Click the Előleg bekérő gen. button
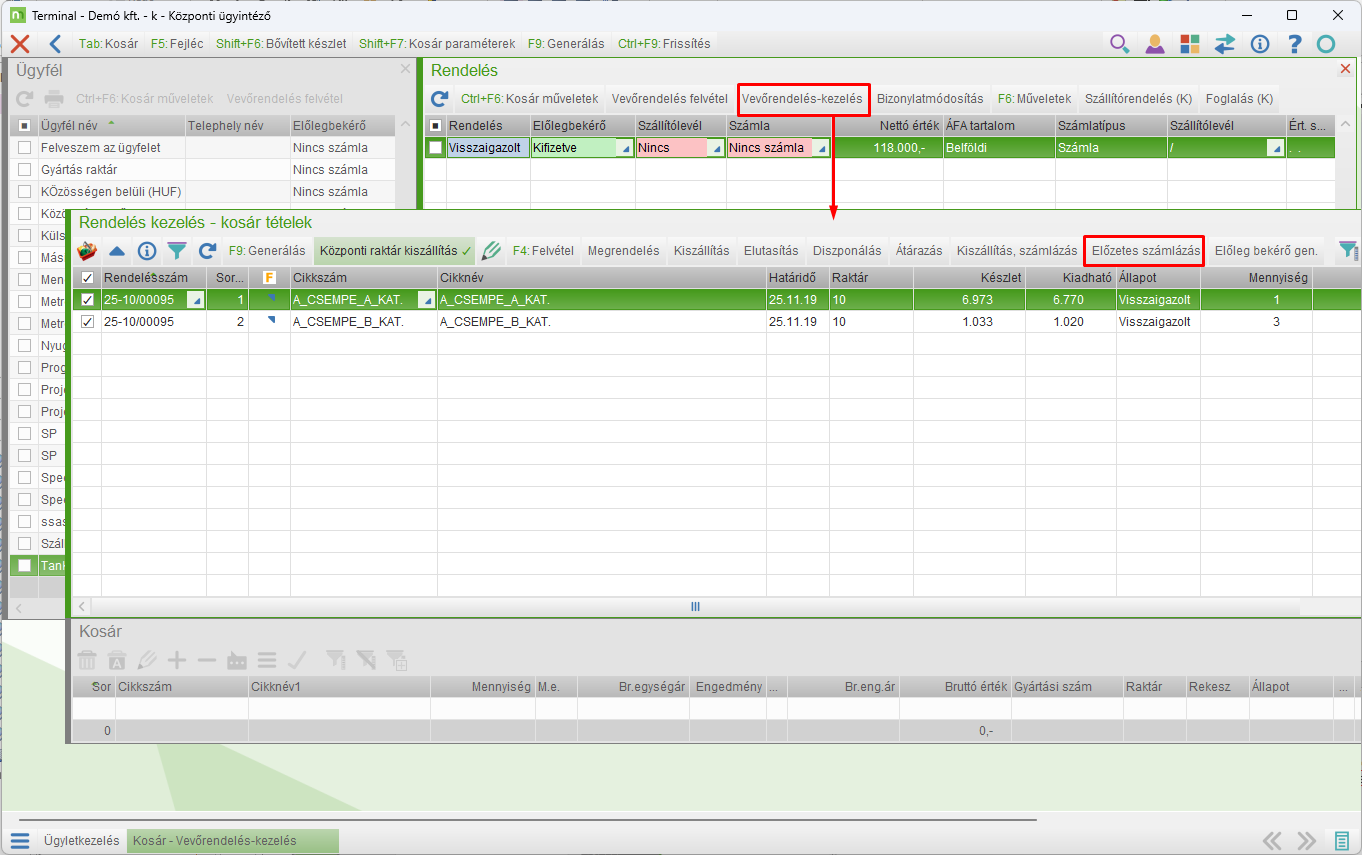 click(x=1266, y=251)
